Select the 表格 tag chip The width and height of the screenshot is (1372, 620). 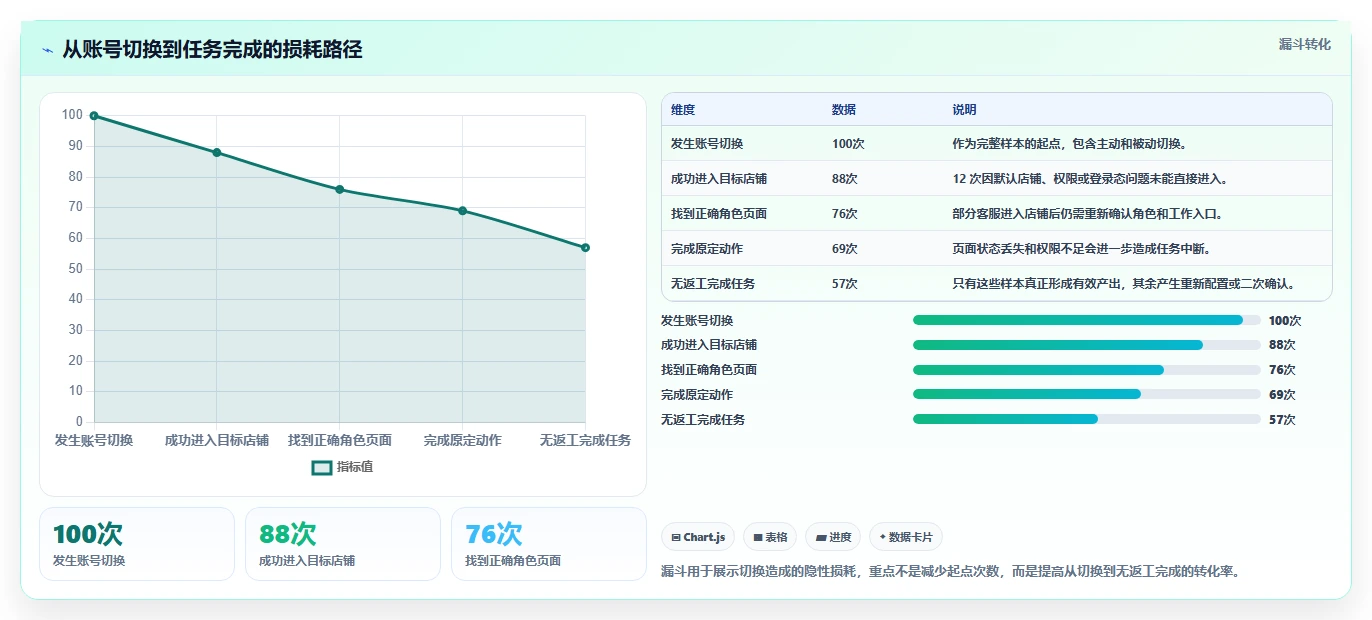[770, 537]
